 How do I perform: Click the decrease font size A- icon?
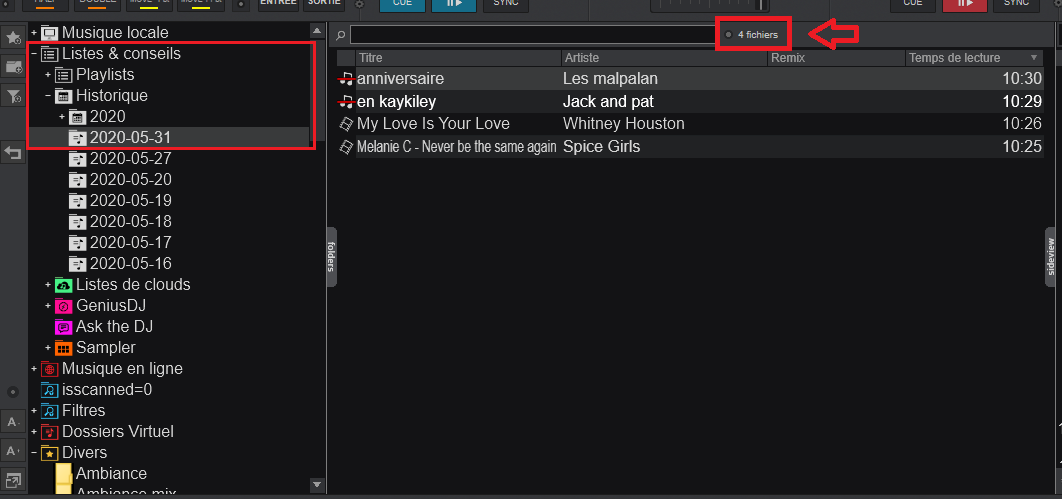[x=14, y=421]
